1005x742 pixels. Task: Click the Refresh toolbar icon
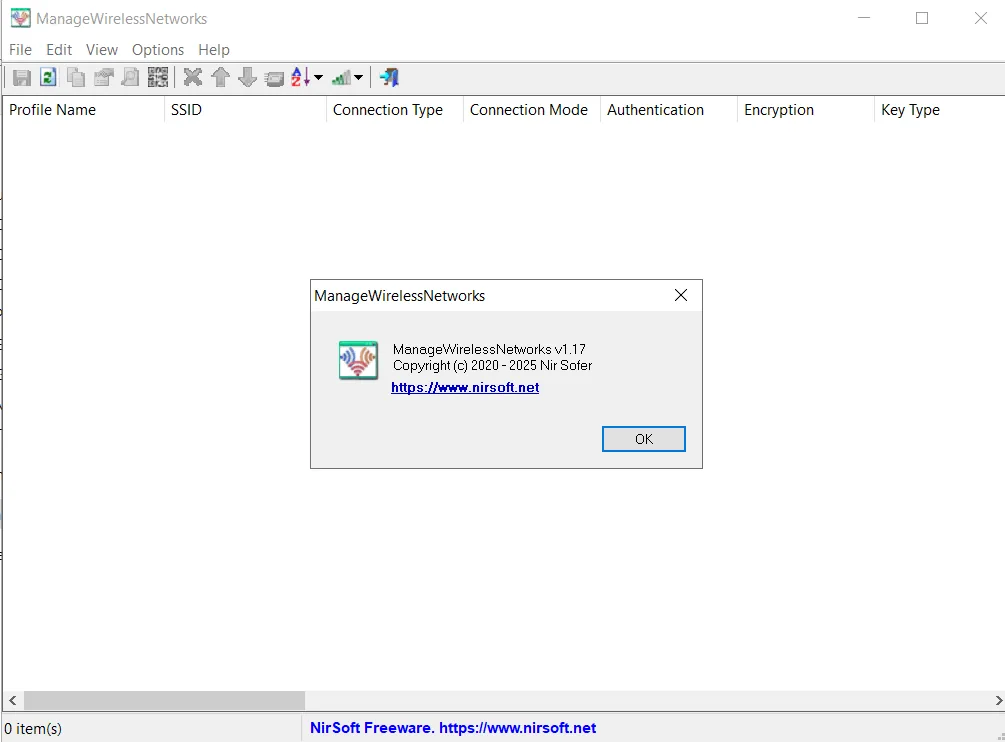[48, 78]
